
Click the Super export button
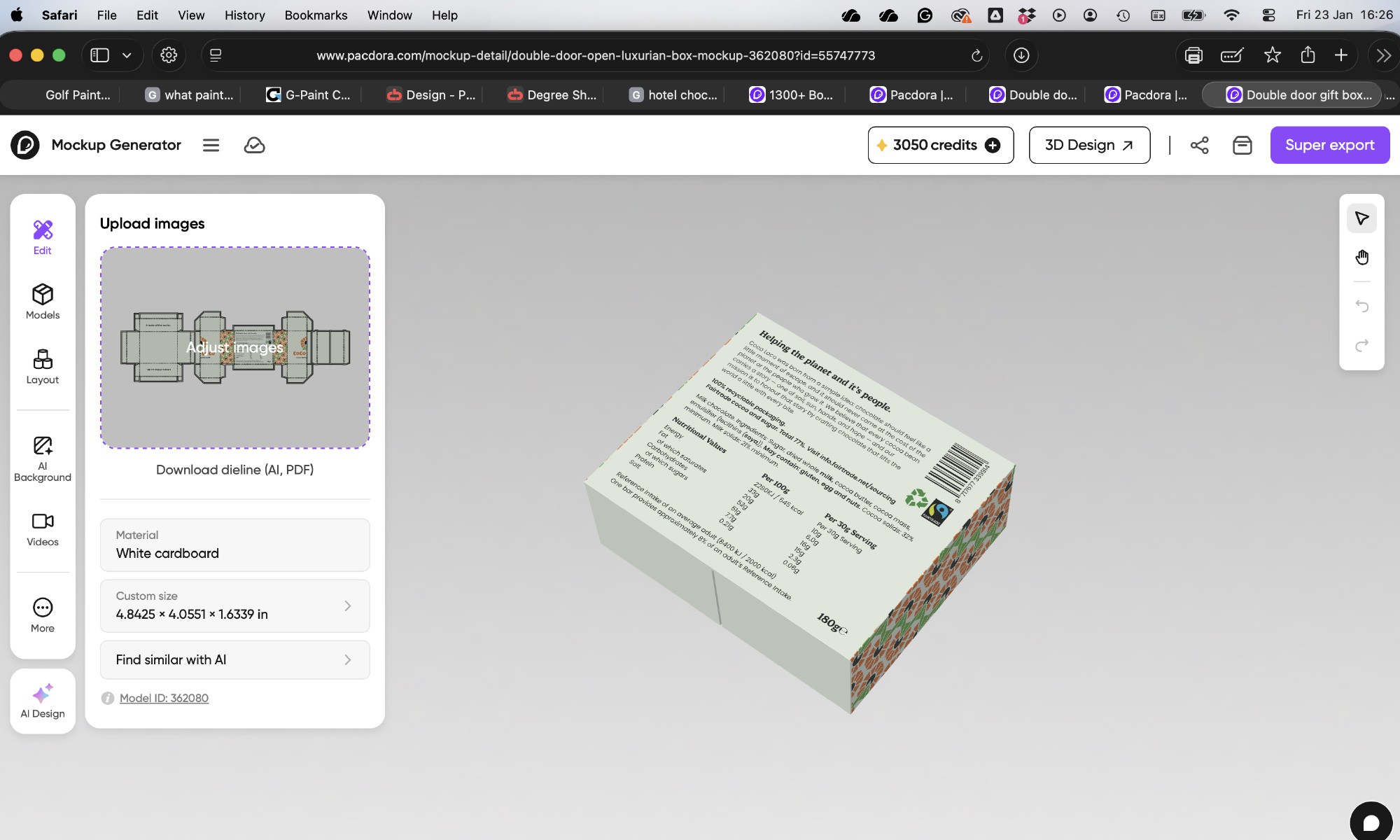[x=1329, y=145]
